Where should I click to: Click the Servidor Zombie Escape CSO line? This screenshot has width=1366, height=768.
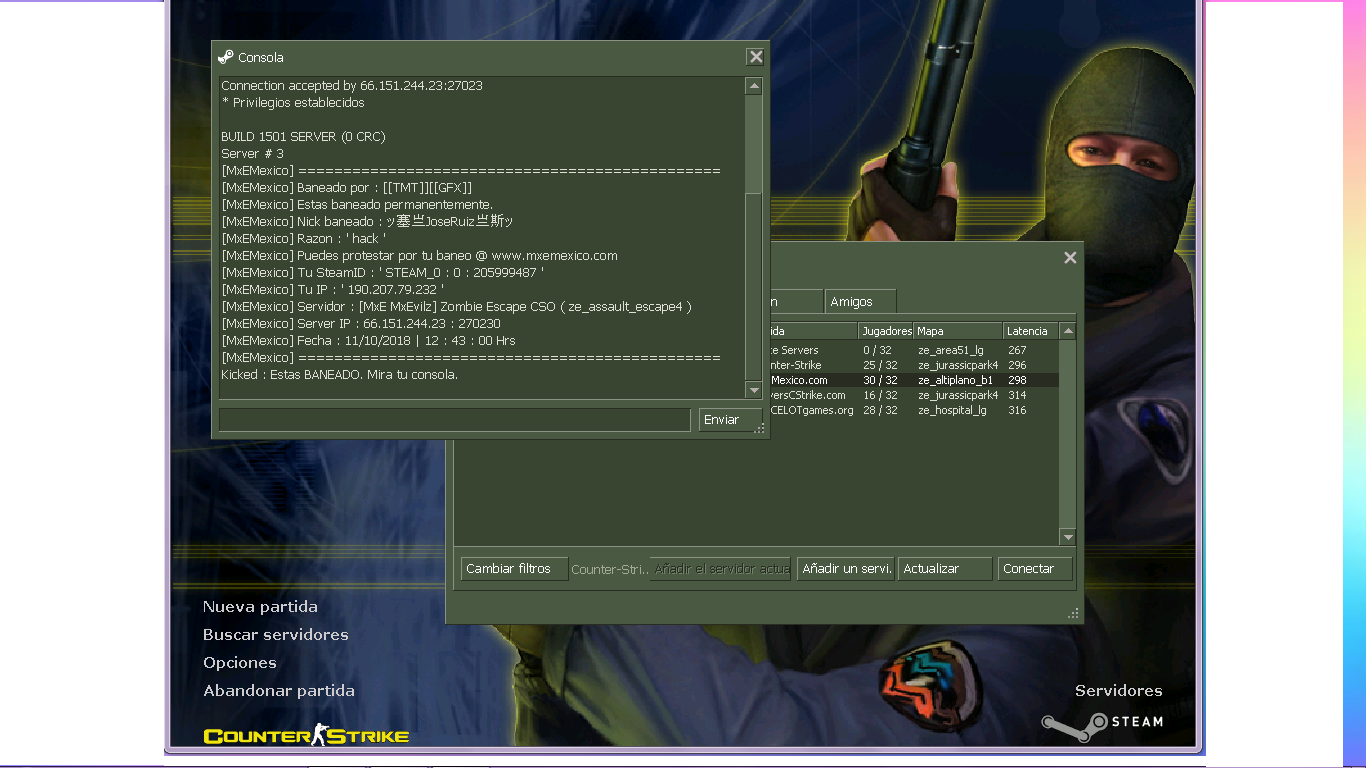(x=456, y=307)
